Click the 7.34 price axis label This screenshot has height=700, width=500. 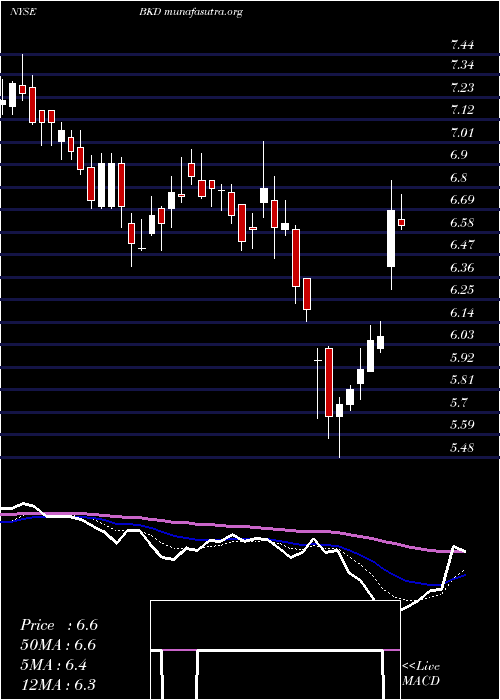click(462, 65)
